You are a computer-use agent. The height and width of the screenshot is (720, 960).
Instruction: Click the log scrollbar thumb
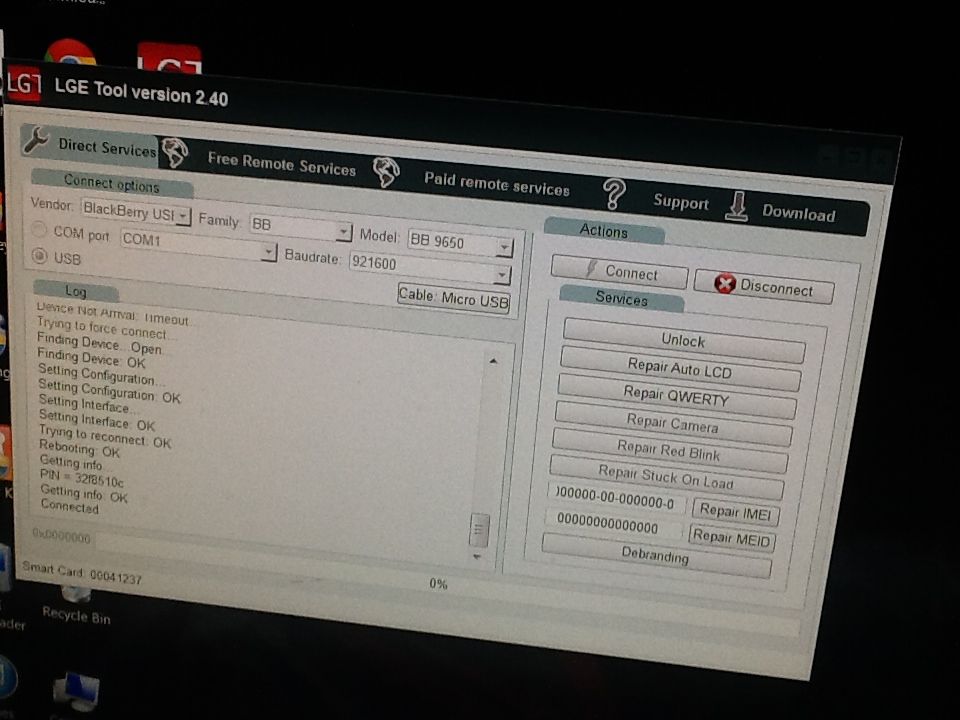[479, 528]
